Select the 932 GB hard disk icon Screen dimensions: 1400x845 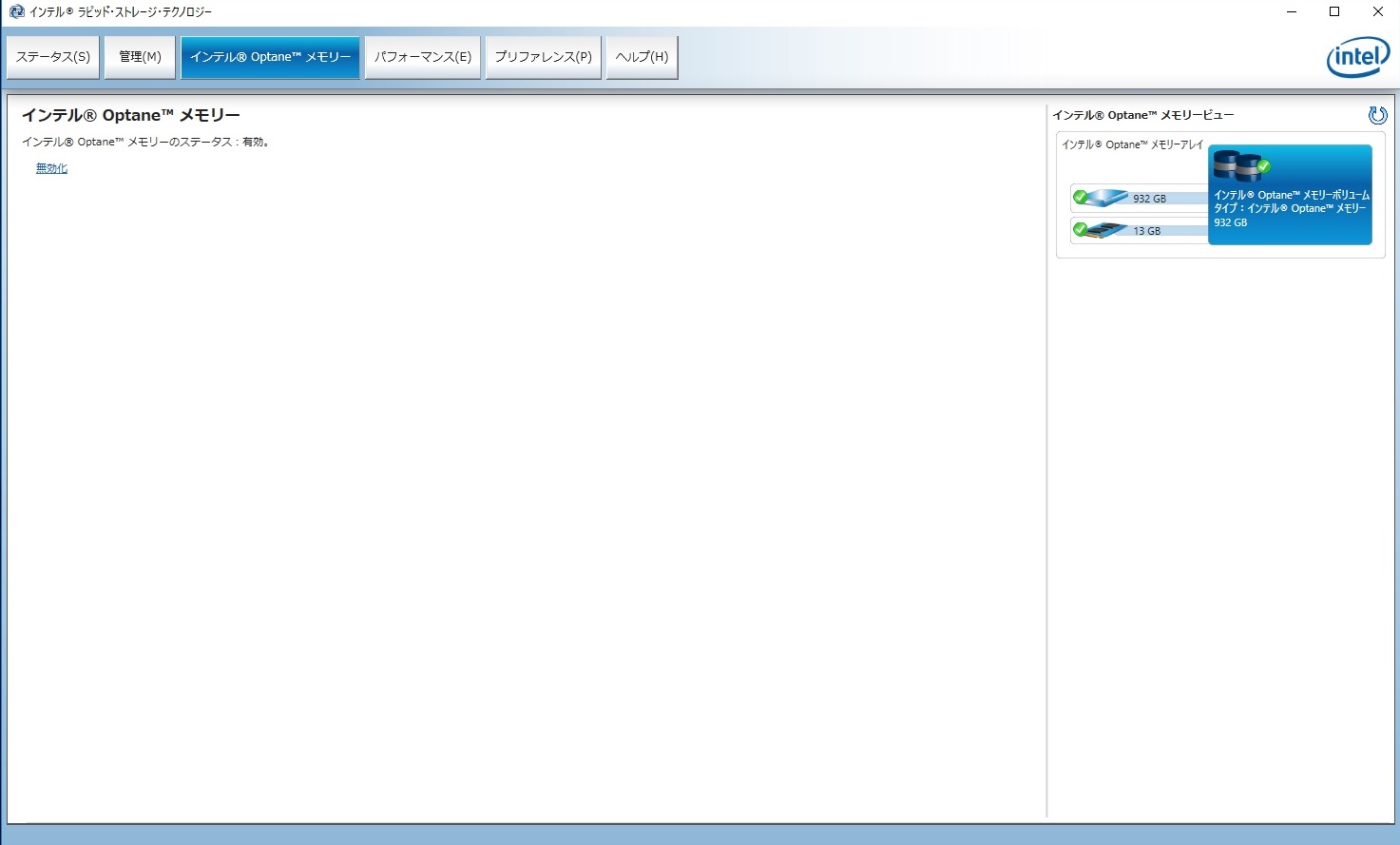click(x=1108, y=198)
